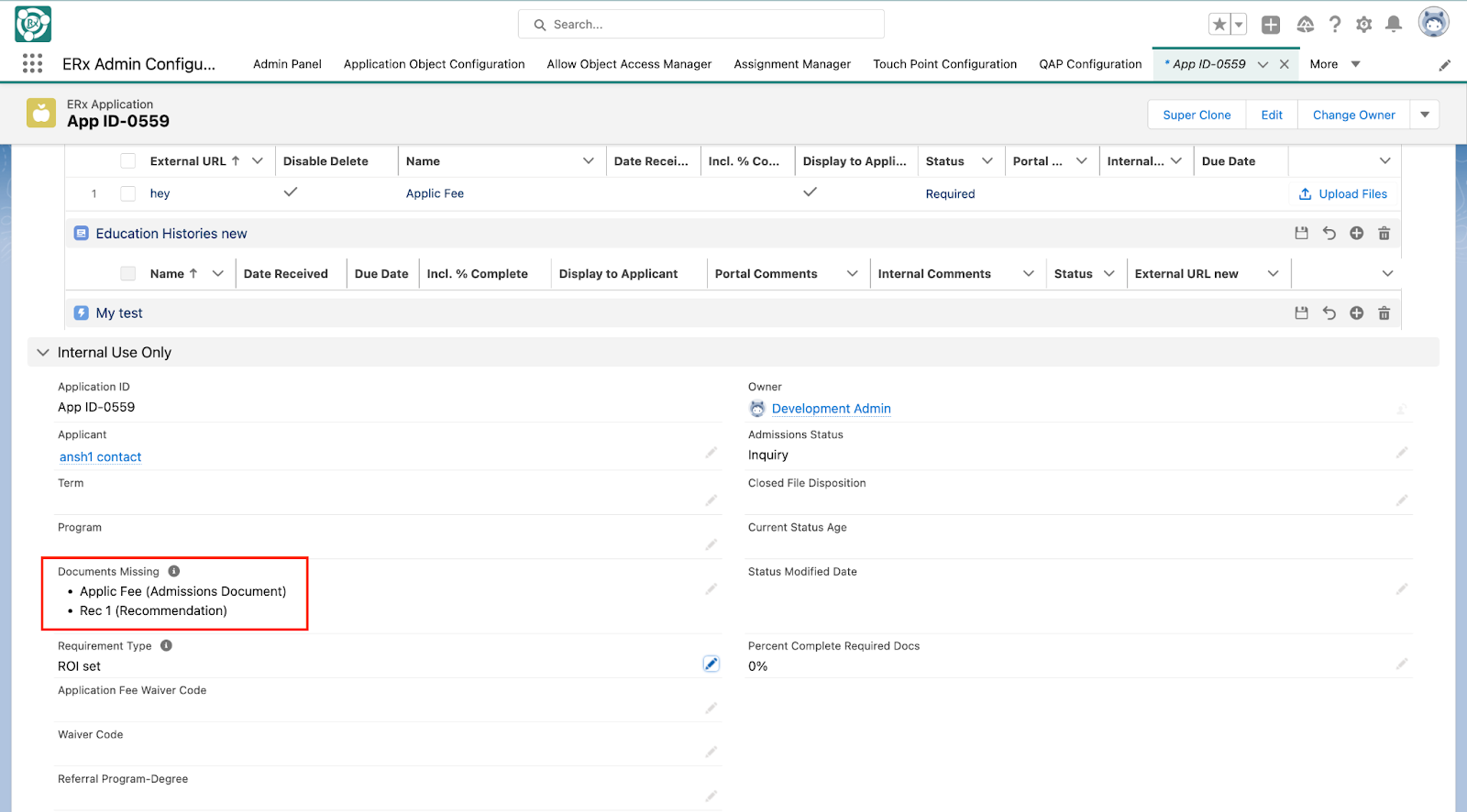
Task: Save the Education Histories new table
Action: [x=1301, y=234]
